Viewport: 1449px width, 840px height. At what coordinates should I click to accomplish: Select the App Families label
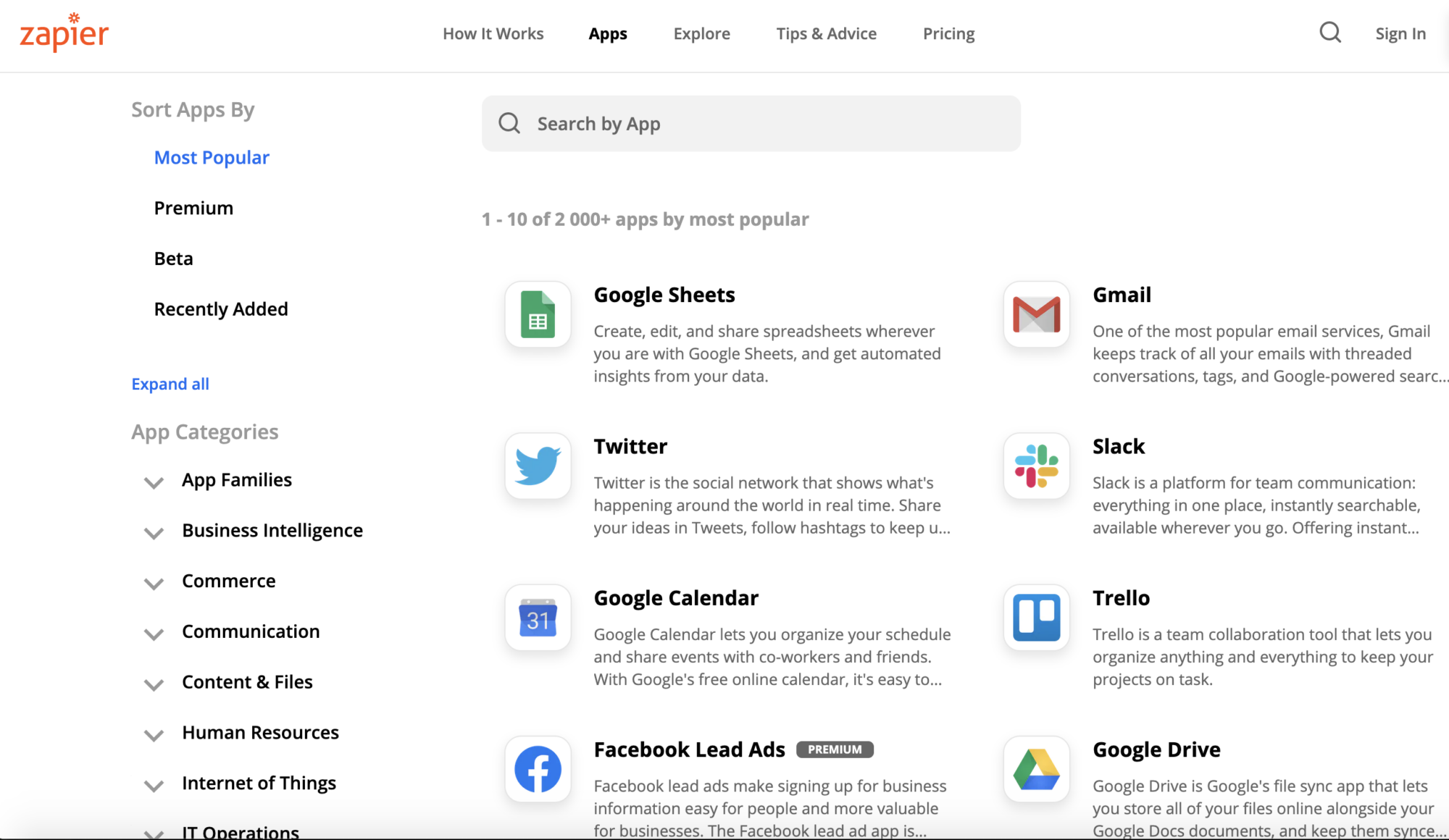[x=237, y=480]
